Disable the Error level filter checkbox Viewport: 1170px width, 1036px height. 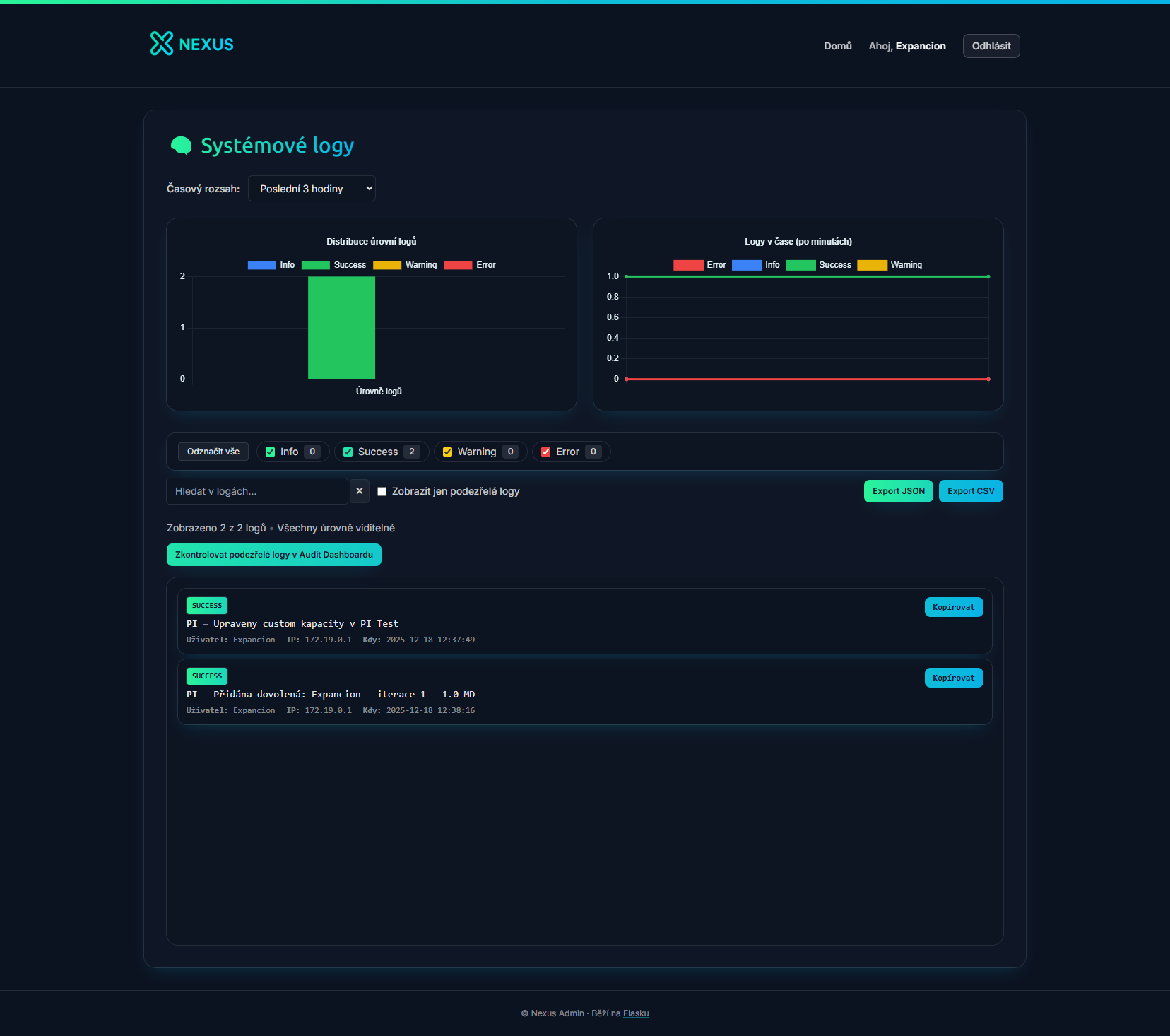545,452
